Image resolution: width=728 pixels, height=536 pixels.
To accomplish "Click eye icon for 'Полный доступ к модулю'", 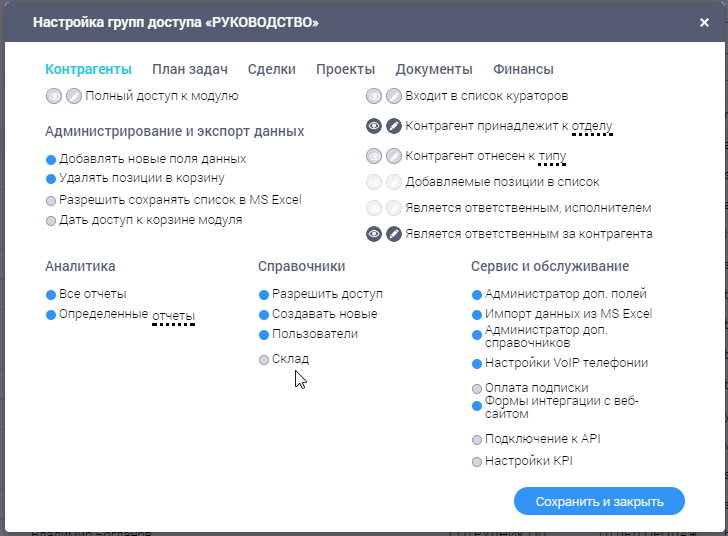I will pos(54,97).
